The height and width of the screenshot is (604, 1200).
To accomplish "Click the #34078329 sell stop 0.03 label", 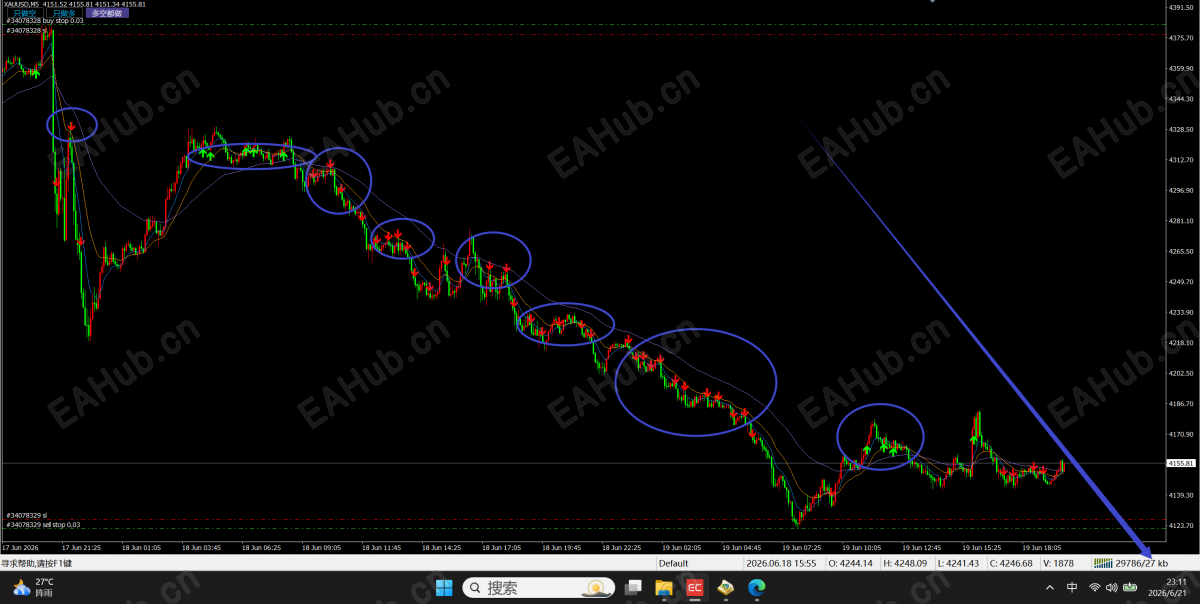I will (x=43, y=525).
